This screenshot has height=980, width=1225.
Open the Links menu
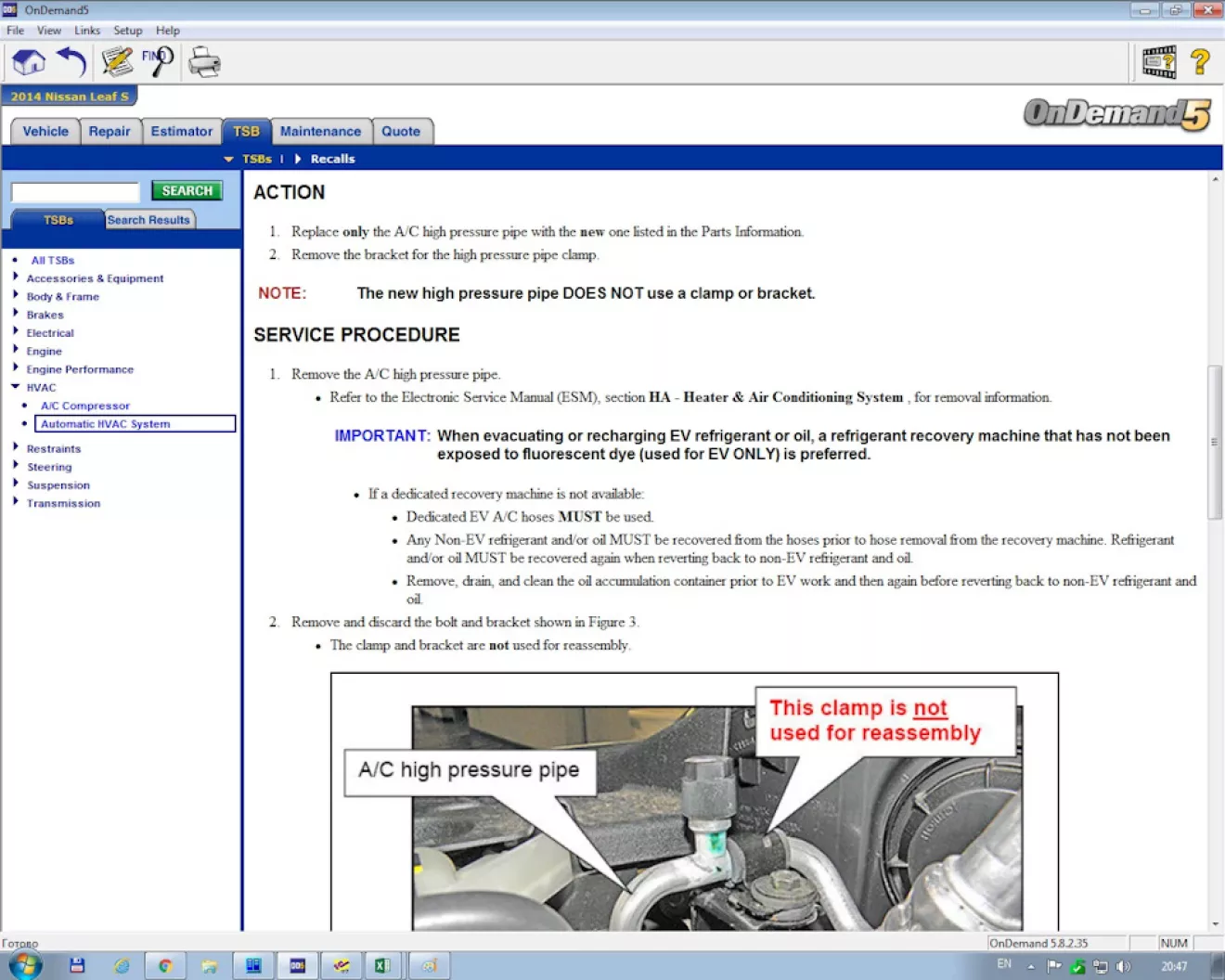point(87,31)
